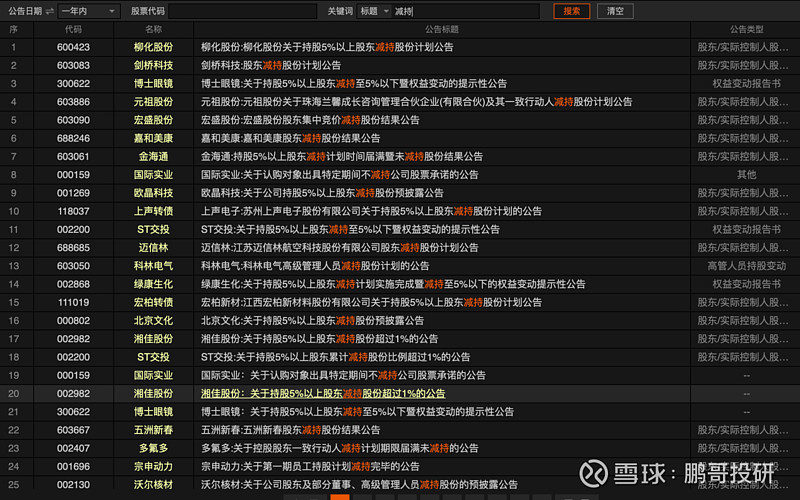This screenshot has width=800, height=500.
Task: Select stock code 603083
Action: click(x=73, y=66)
